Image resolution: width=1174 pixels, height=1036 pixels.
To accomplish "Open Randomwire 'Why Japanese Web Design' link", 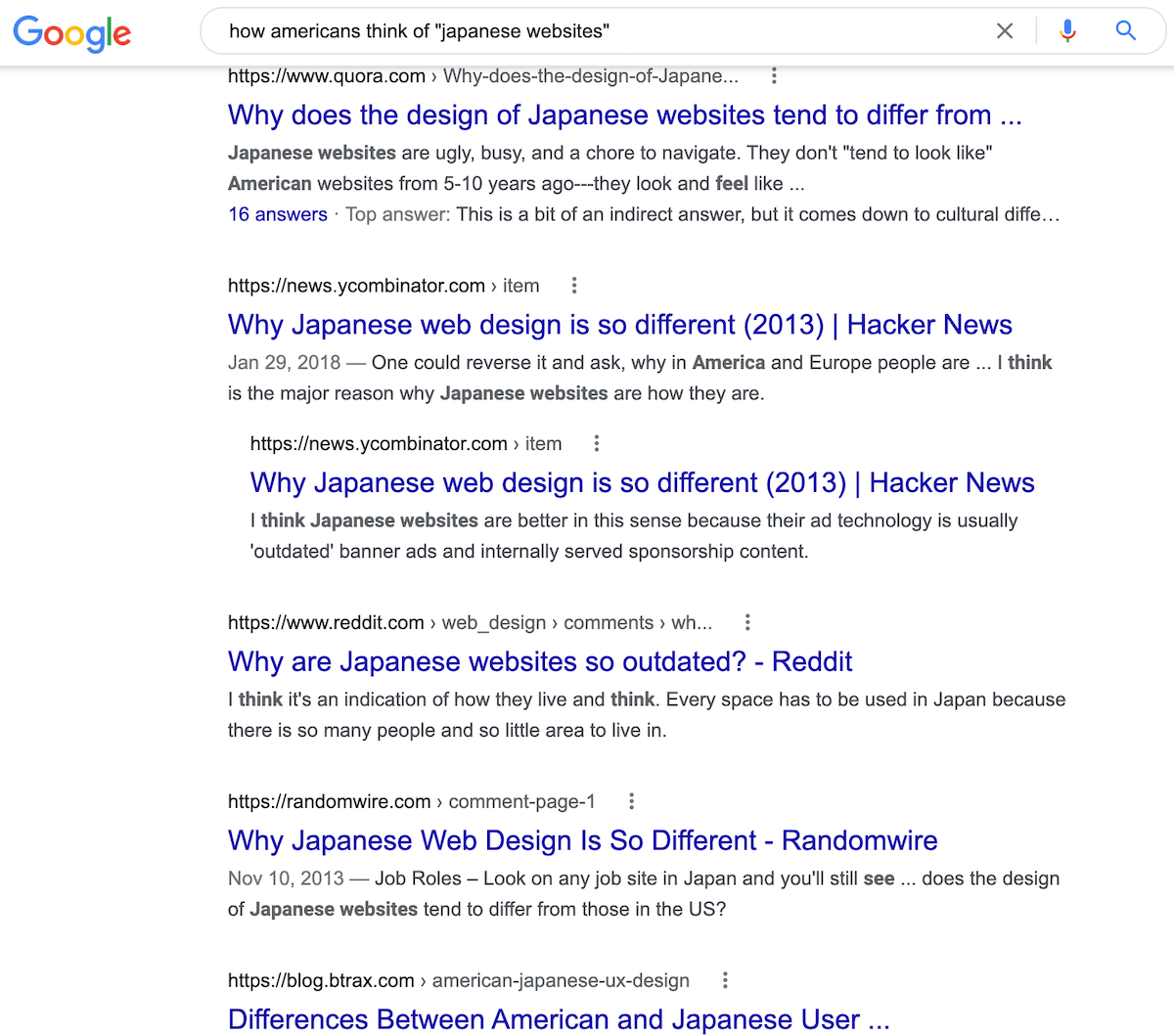I will pos(582,840).
